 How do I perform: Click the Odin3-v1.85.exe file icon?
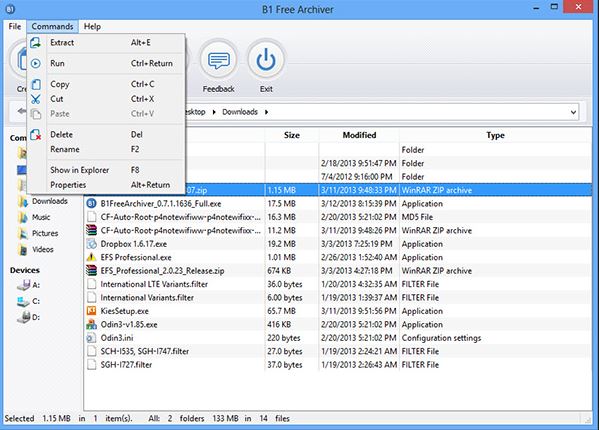tap(91, 324)
